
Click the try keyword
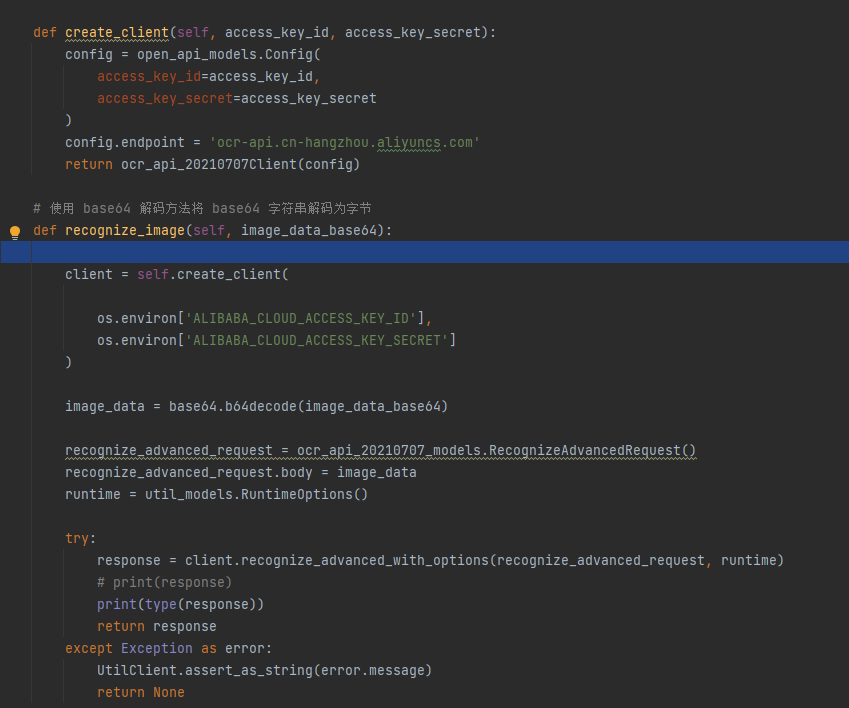[x=77, y=539]
